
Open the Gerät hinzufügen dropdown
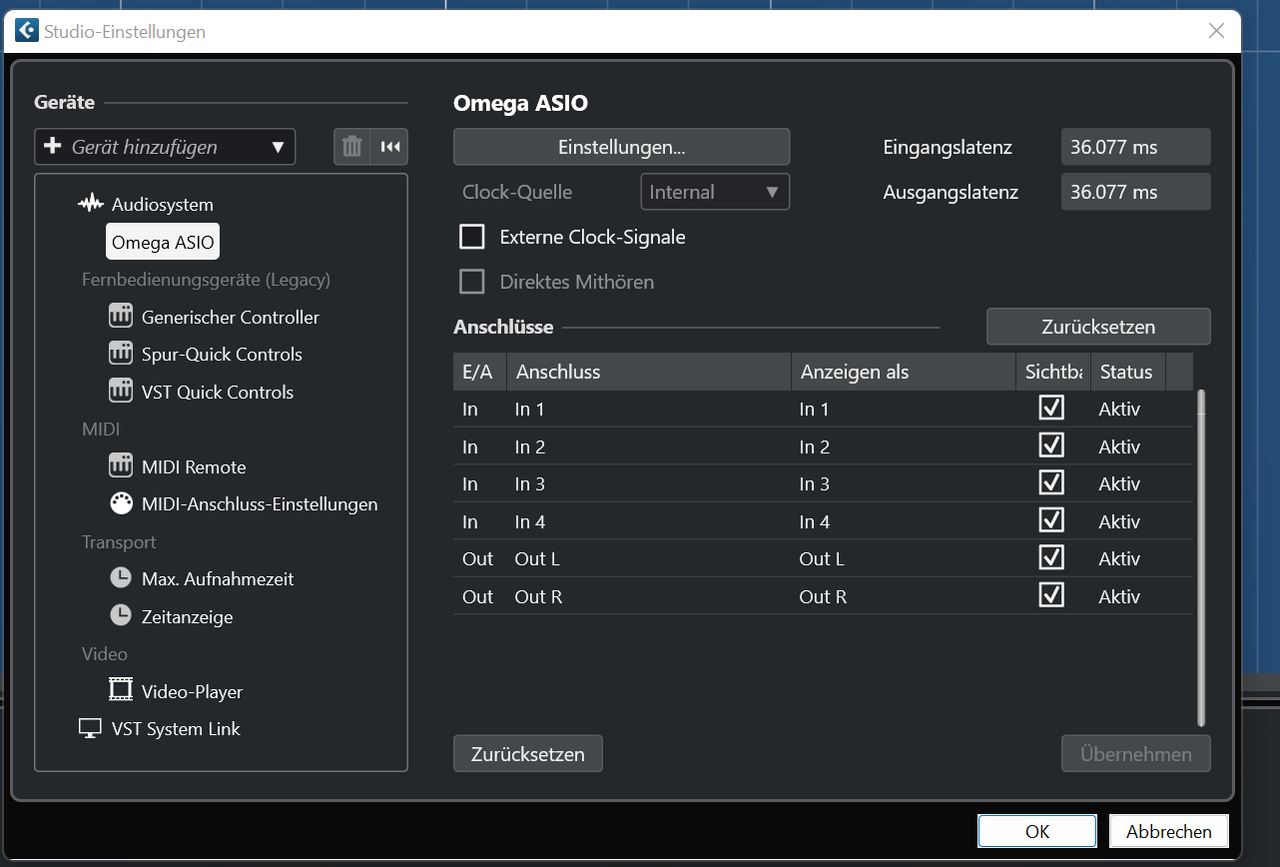coord(165,147)
